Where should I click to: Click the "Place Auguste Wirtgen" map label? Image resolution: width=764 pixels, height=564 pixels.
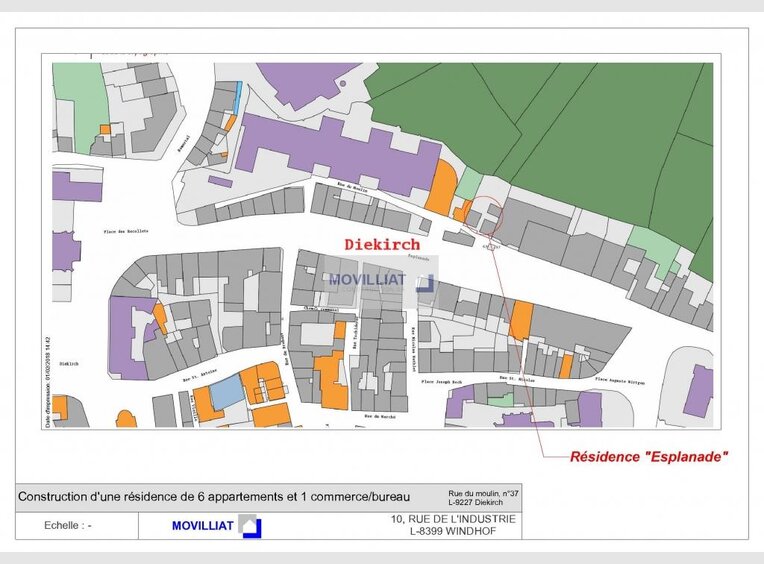(x=621, y=380)
